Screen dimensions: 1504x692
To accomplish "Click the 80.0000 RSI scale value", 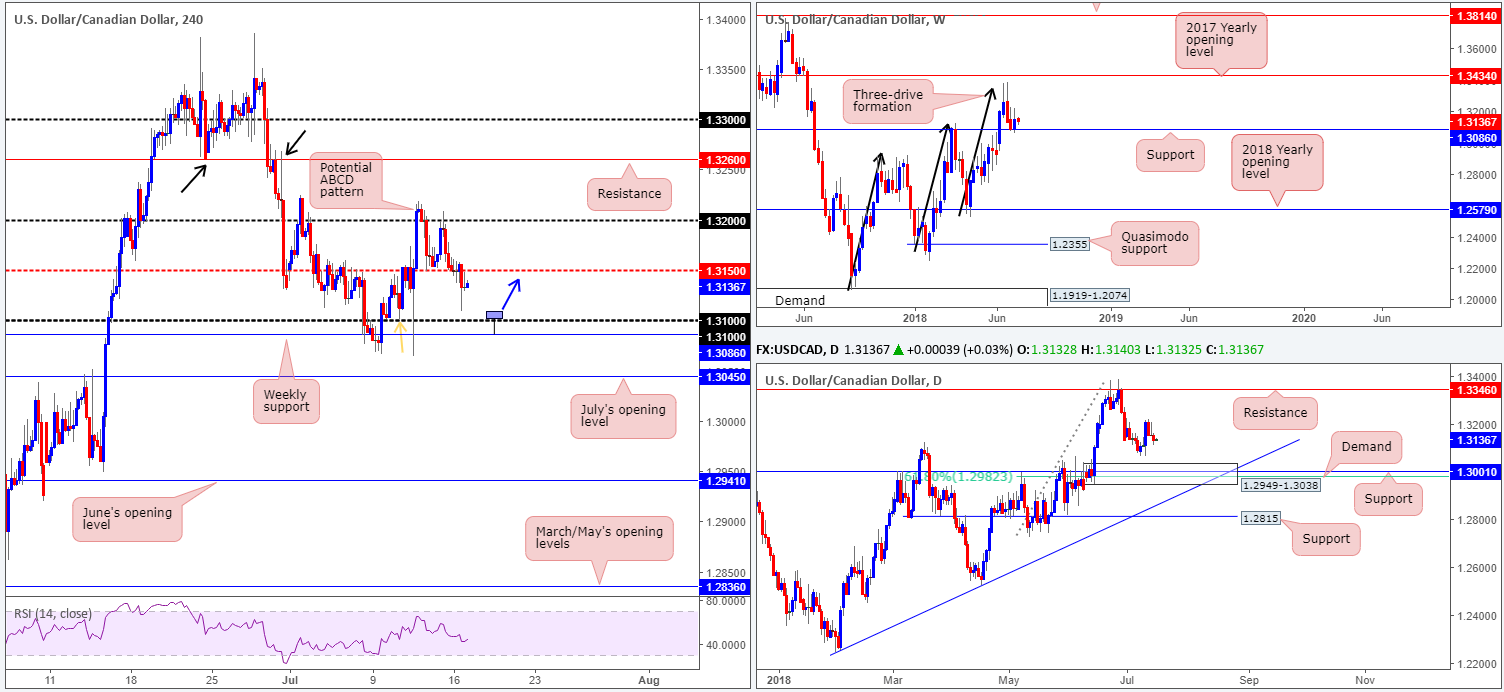I will click(724, 602).
